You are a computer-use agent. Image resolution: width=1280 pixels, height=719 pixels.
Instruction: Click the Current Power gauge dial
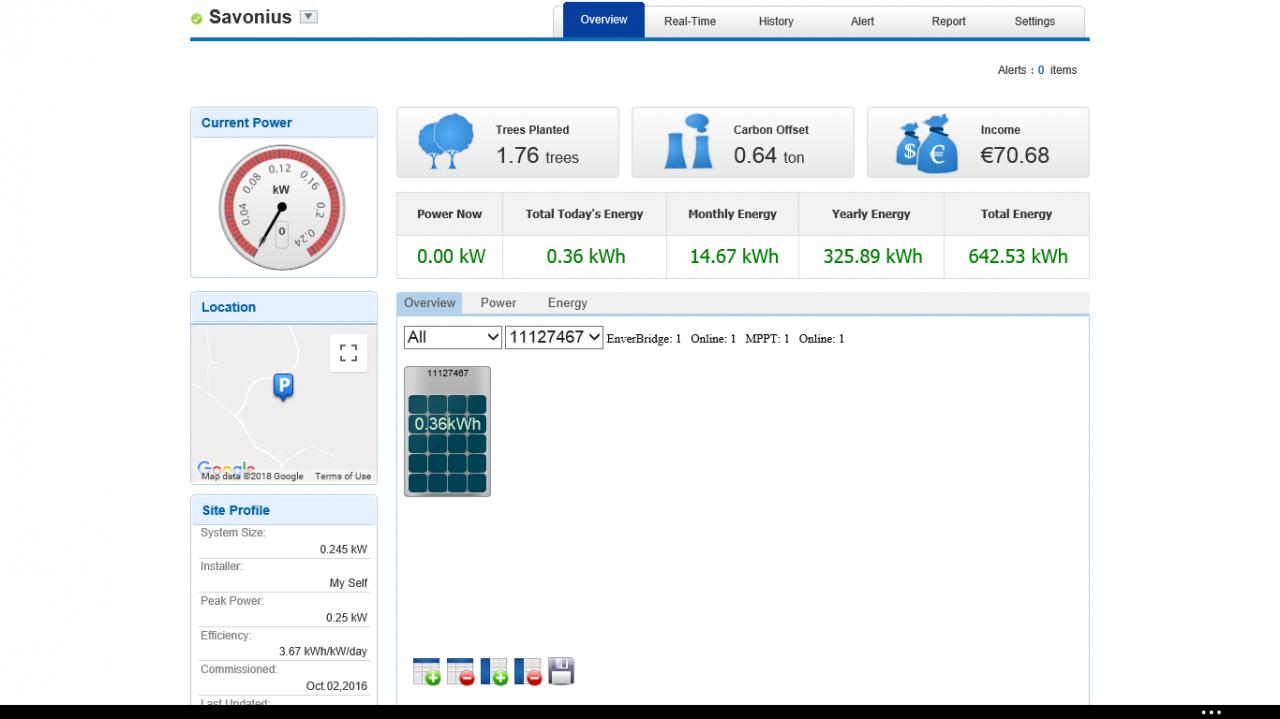click(x=282, y=208)
